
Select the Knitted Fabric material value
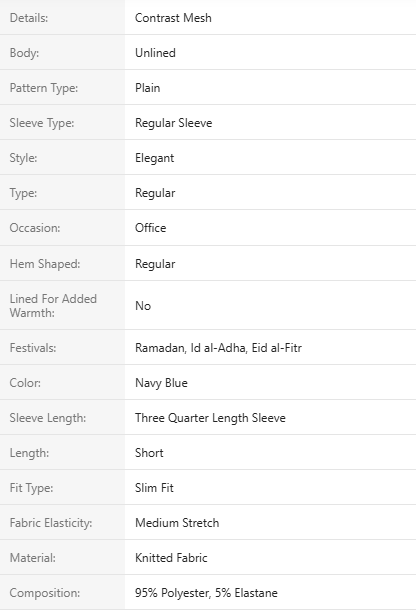tap(171, 558)
